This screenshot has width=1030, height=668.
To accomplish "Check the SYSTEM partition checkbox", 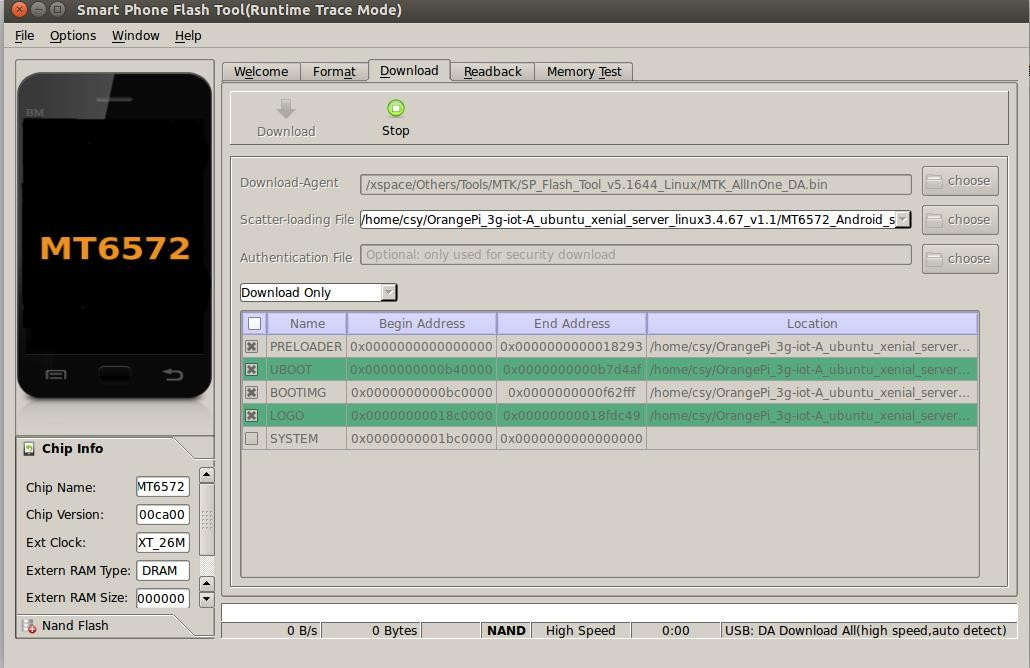I will pyautogui.click(x=252, y=438).
